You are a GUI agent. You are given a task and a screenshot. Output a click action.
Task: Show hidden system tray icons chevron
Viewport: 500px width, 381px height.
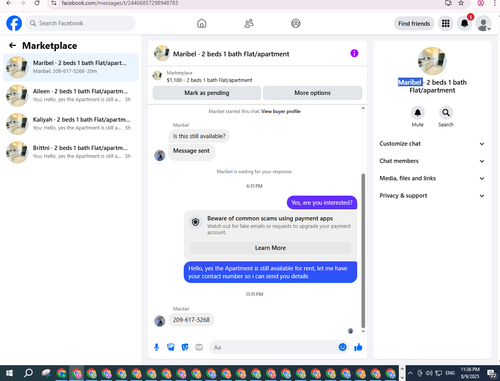pyautogui.click(x=410, y=373)
